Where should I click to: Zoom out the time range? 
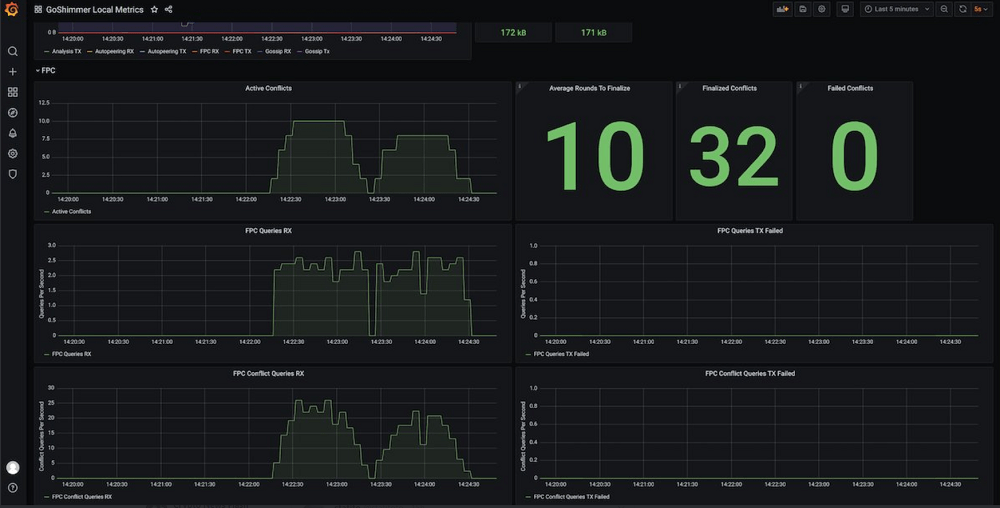coord(945,9)
